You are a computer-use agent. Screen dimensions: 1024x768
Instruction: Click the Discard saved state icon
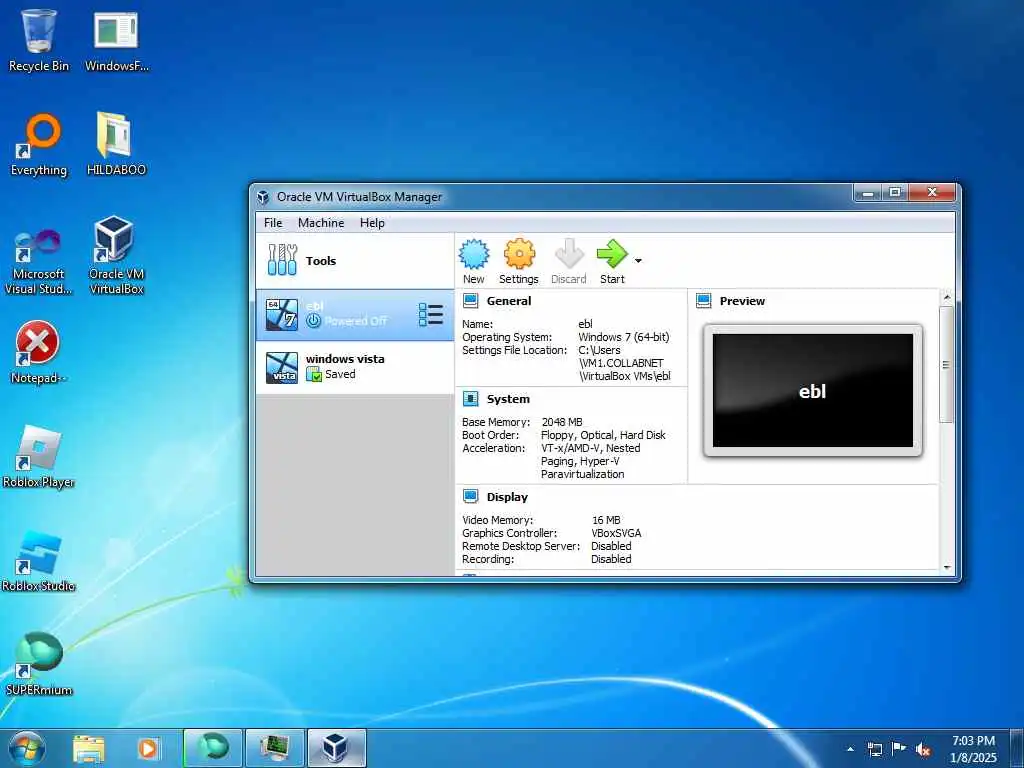tap(569, 254)
